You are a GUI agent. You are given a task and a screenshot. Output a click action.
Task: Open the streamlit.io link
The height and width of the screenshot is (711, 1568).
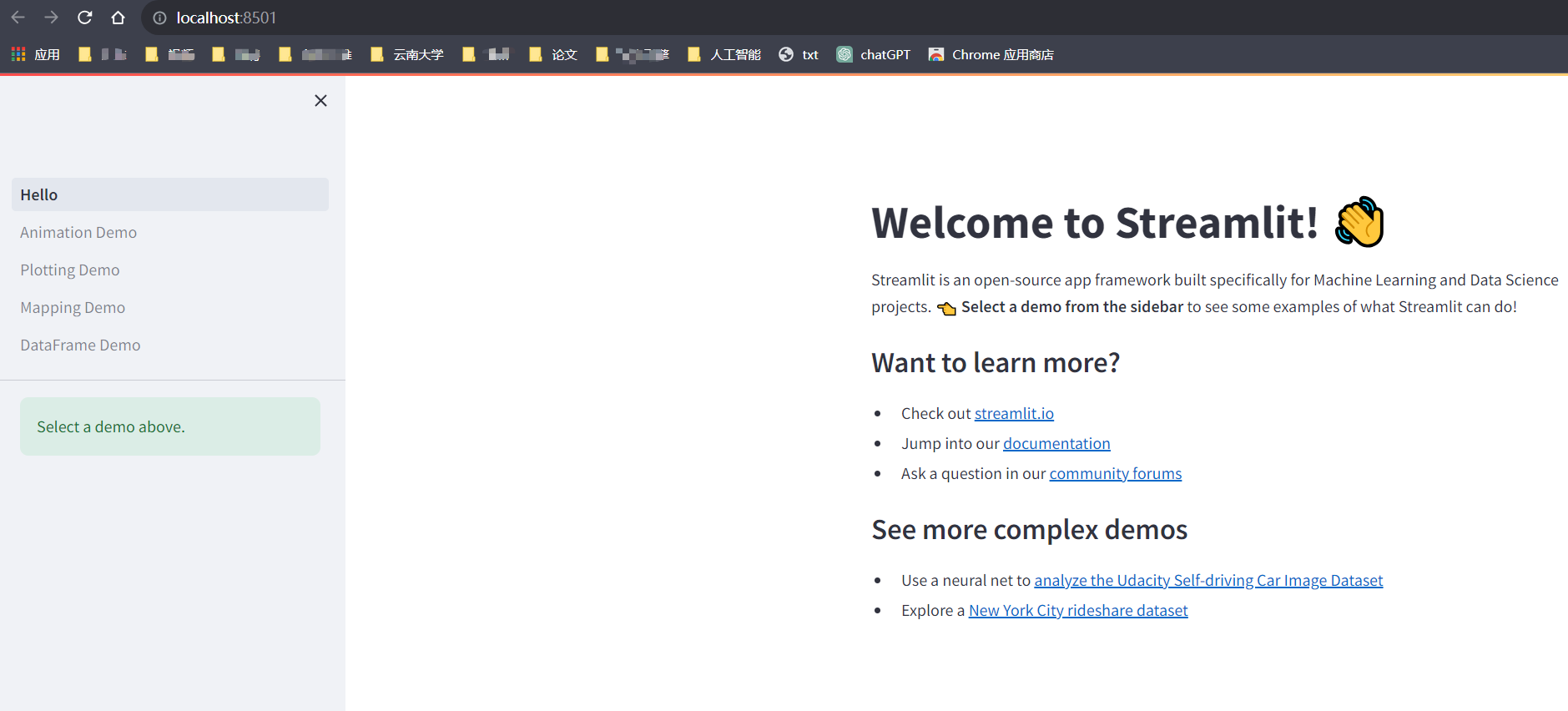1014,413
